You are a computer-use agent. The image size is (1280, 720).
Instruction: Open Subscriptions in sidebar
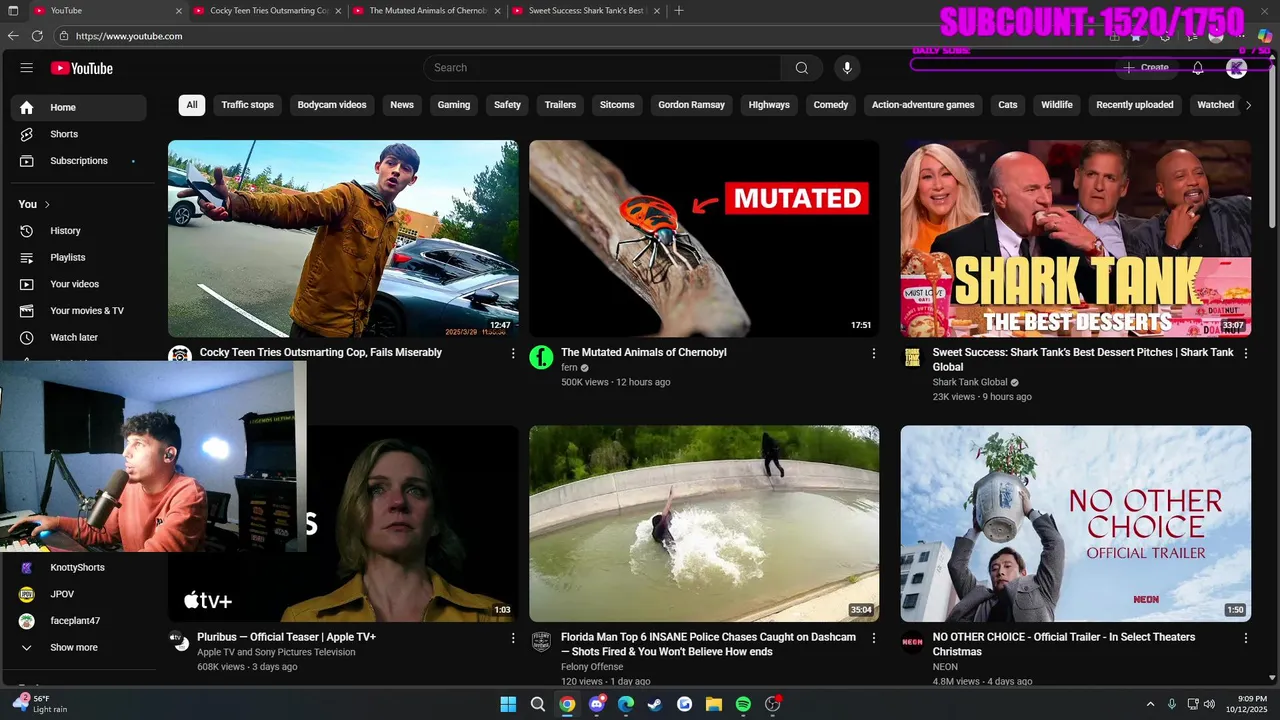pos(79,161)
